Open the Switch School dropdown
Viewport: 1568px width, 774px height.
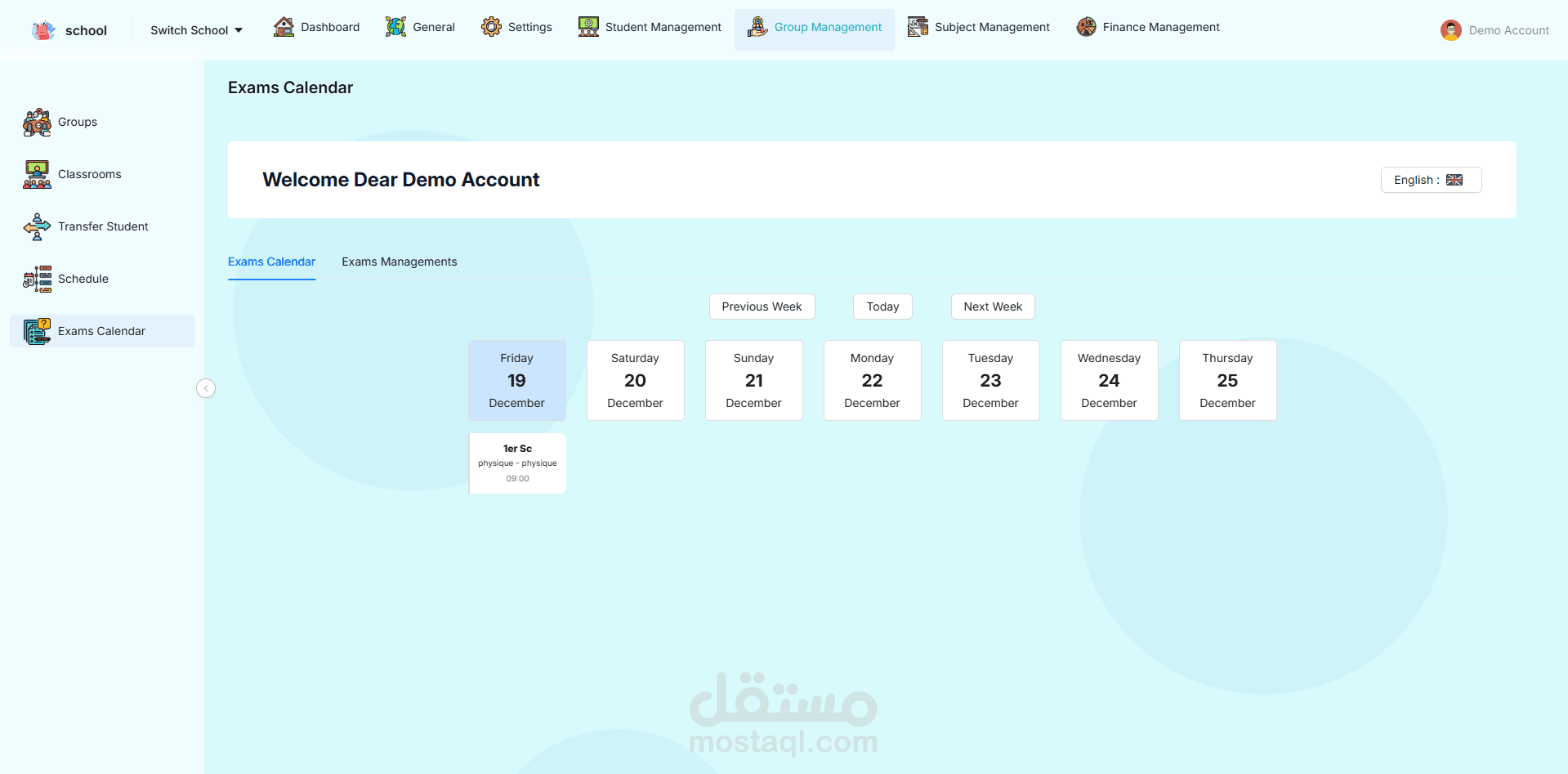[x=196, y=30]
